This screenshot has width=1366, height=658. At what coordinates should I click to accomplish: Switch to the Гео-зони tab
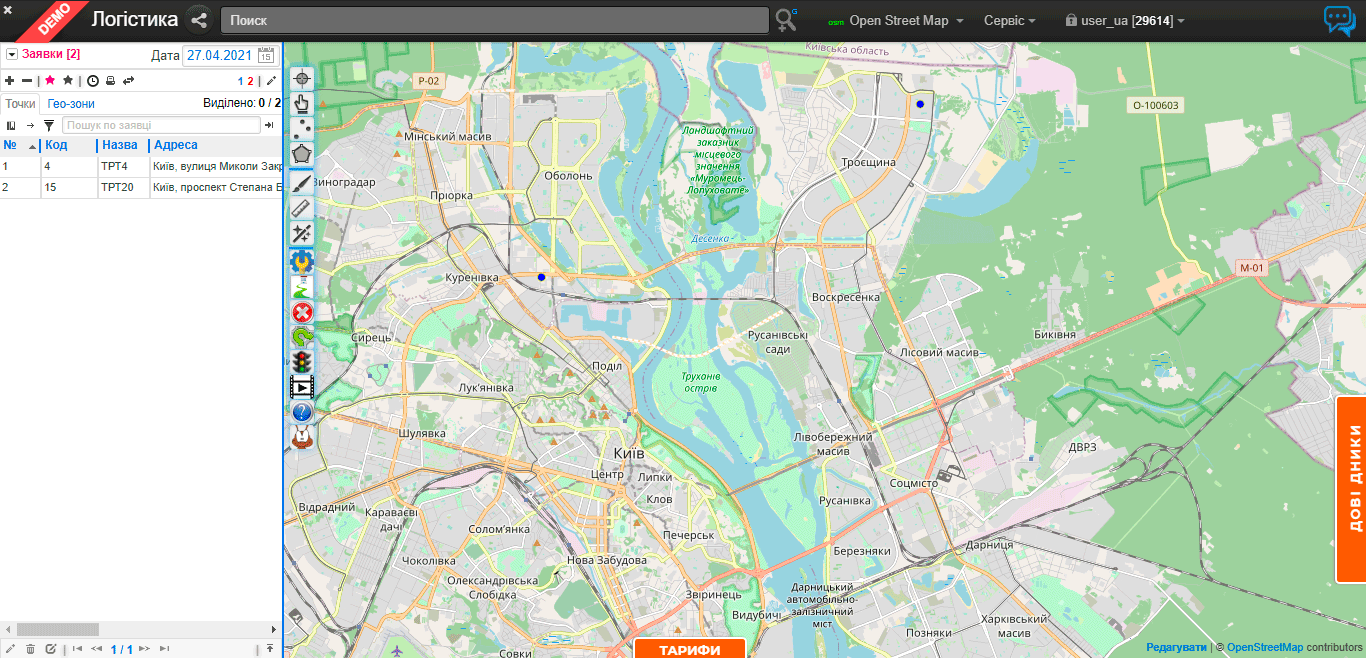coord(71,103)
